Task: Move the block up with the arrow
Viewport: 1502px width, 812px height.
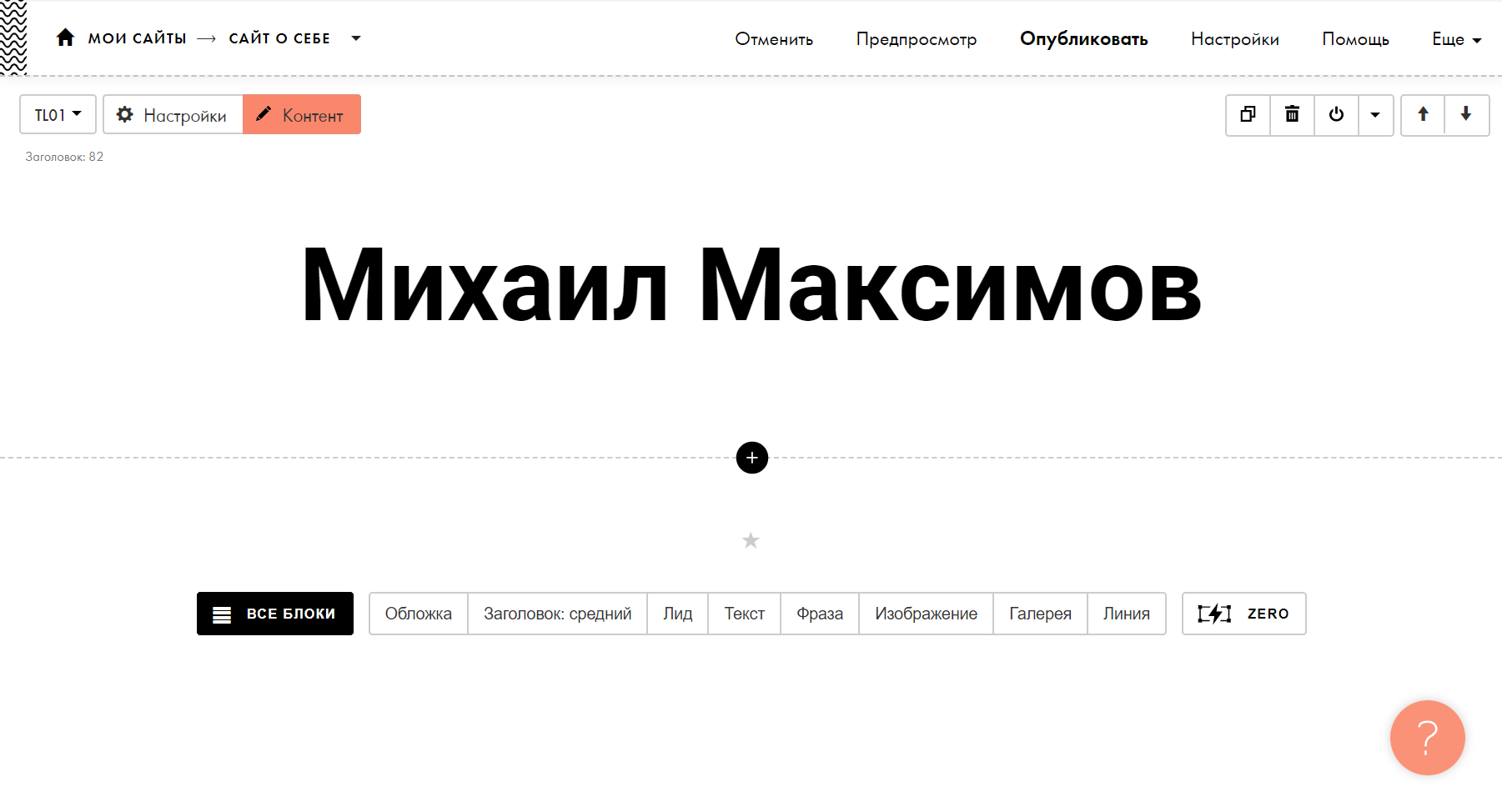Action: click(1423, 114)
